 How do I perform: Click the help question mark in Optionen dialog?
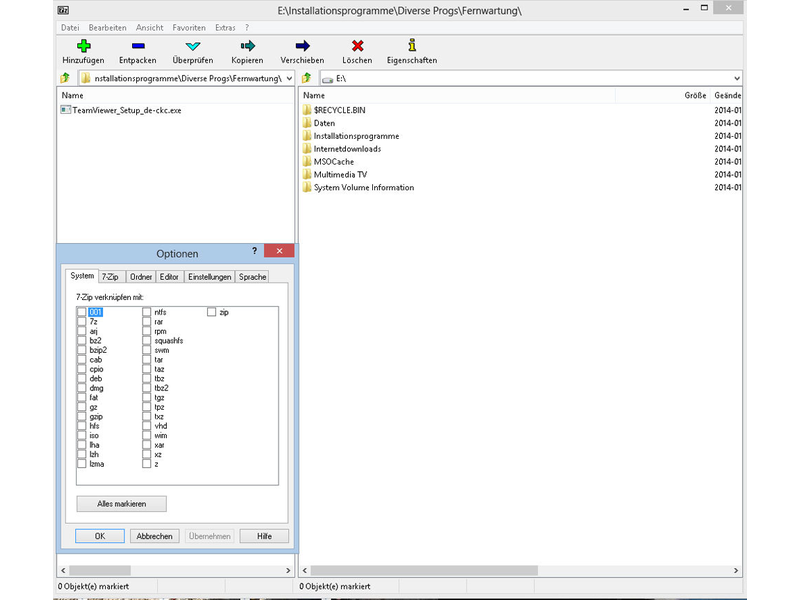tap(255, 251)
